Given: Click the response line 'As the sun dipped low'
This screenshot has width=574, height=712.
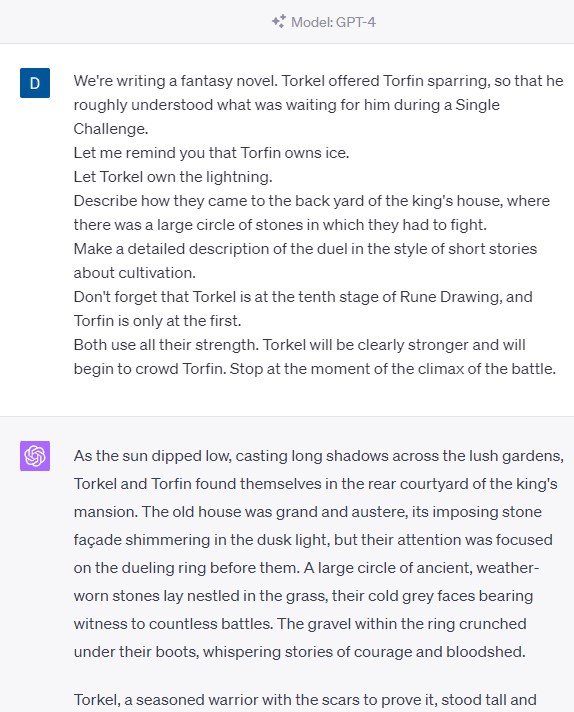Looking at the screenshot, I should [x=318, y=456].
